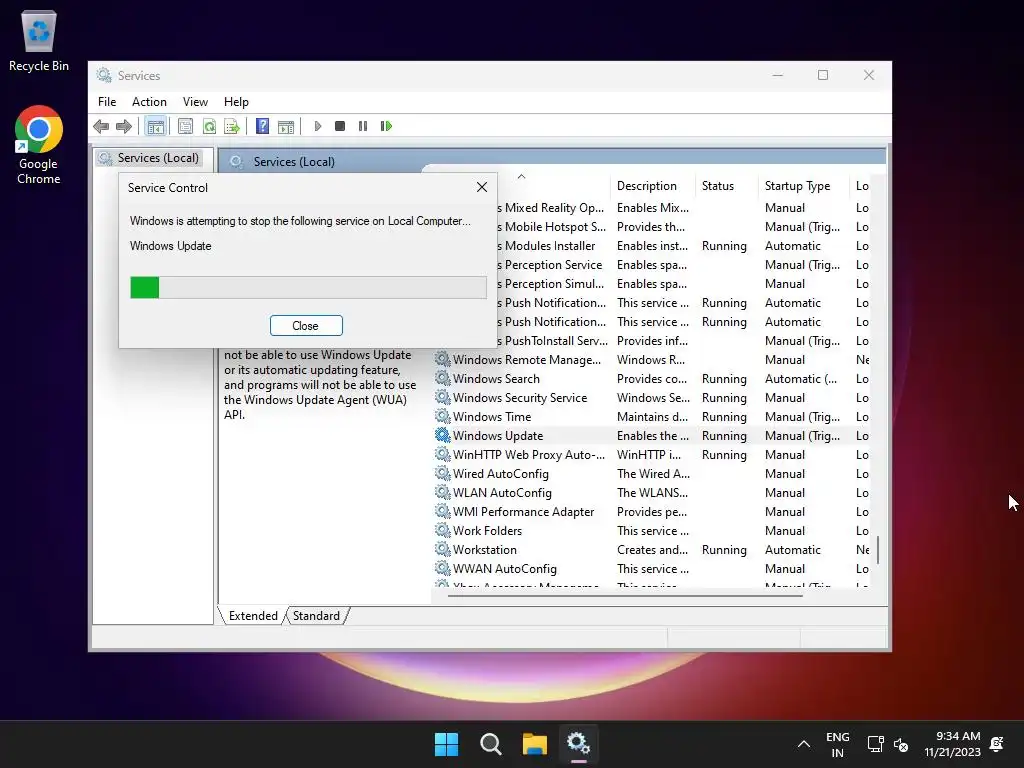Viewport: 1024px width, 768px height.
Task: Open File Explorer from taskbar
Action: (534, 744)
